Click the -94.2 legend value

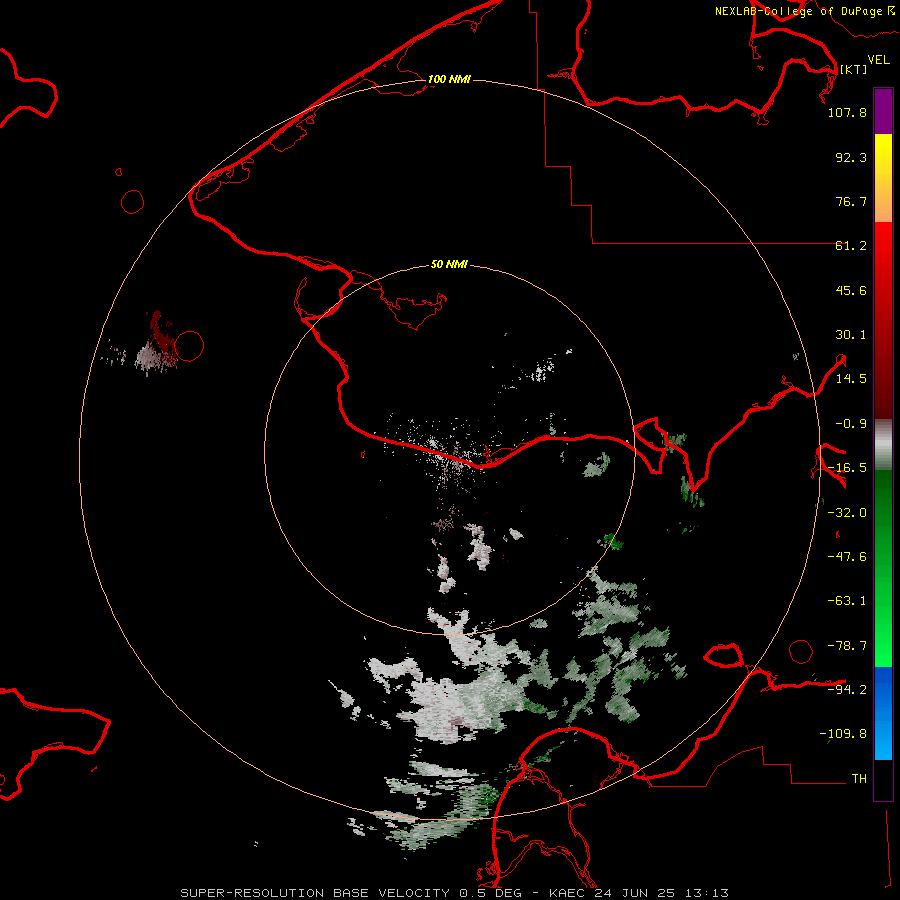(x=847, y=689)
